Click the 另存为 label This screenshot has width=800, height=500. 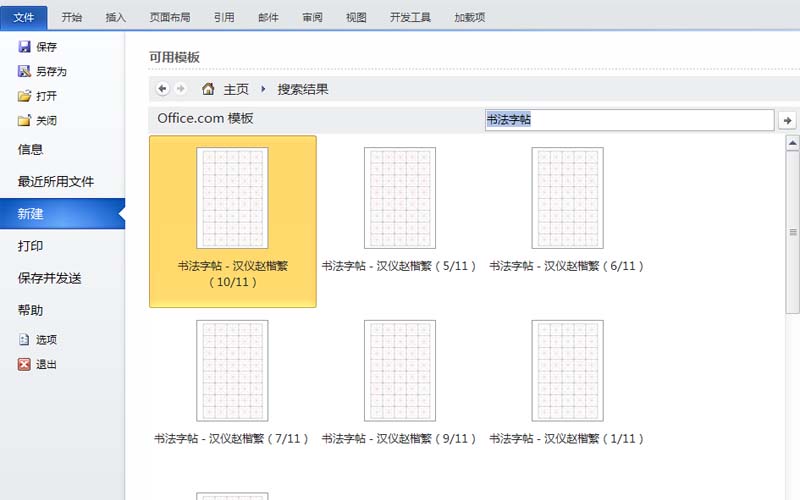coord(52,71)
